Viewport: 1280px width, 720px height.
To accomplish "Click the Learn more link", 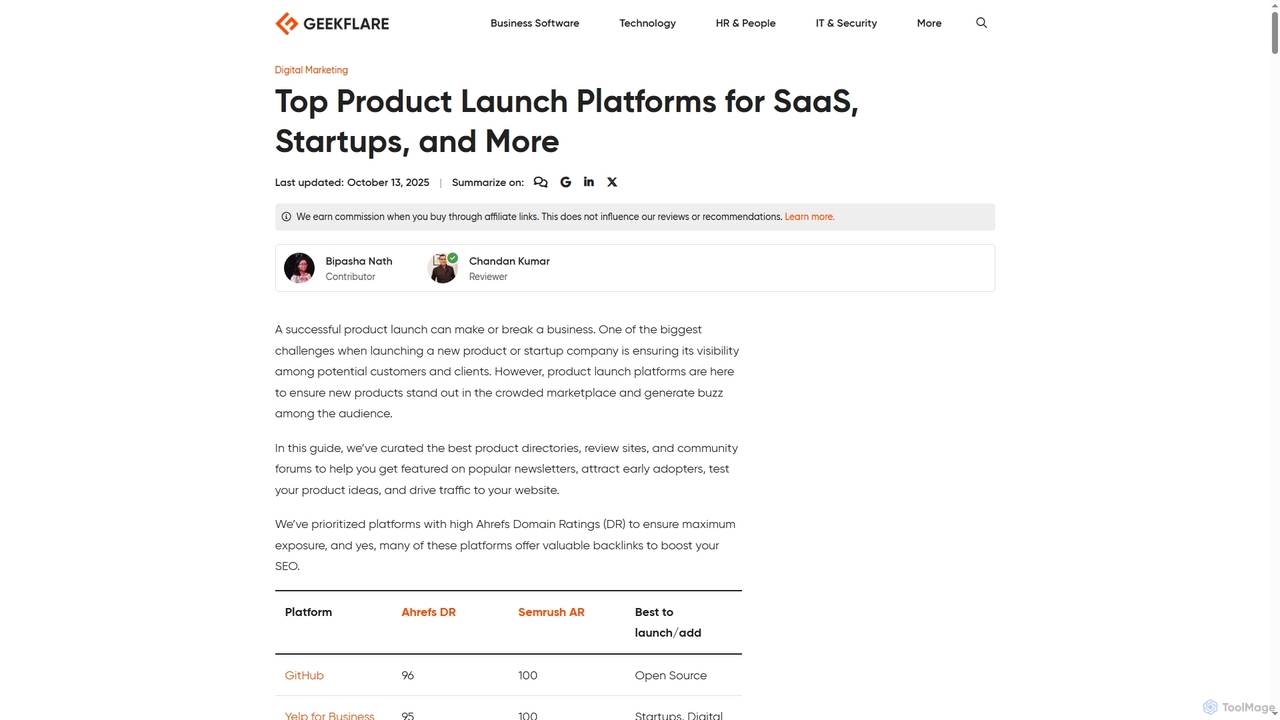I will click(x=809, y=217).
